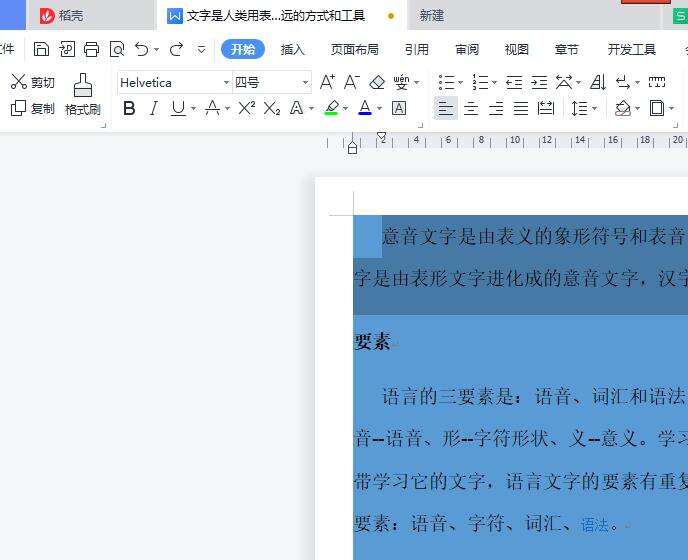
Task: Click the Print icon
Action: [92, 49]
